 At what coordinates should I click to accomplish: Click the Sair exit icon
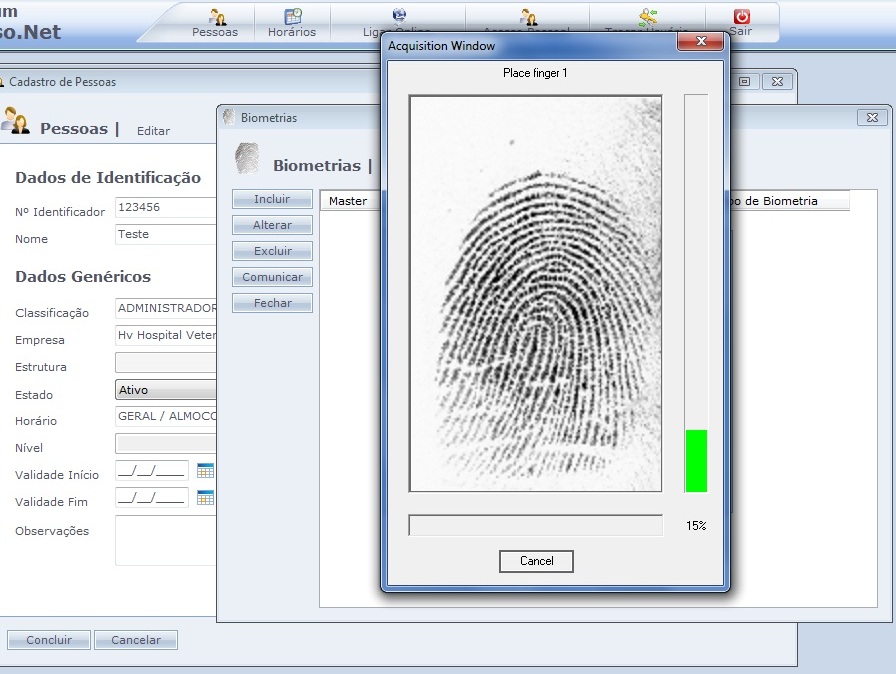(741, 18)
